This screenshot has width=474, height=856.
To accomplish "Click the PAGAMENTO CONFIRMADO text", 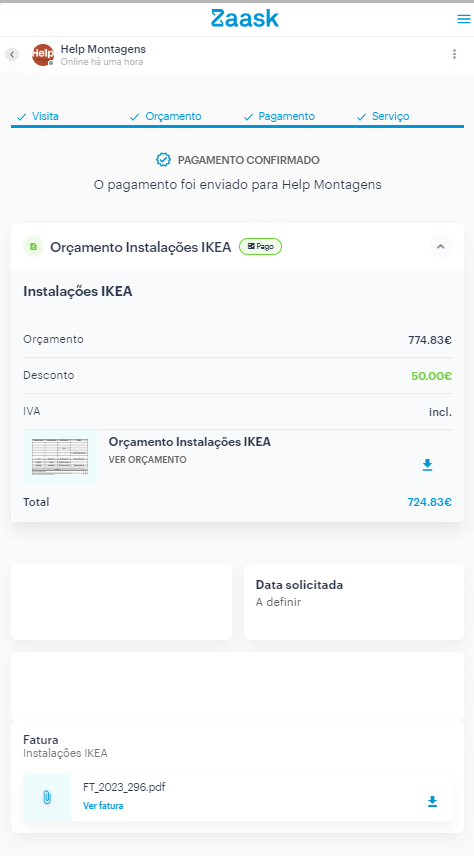I will [249, 160].
